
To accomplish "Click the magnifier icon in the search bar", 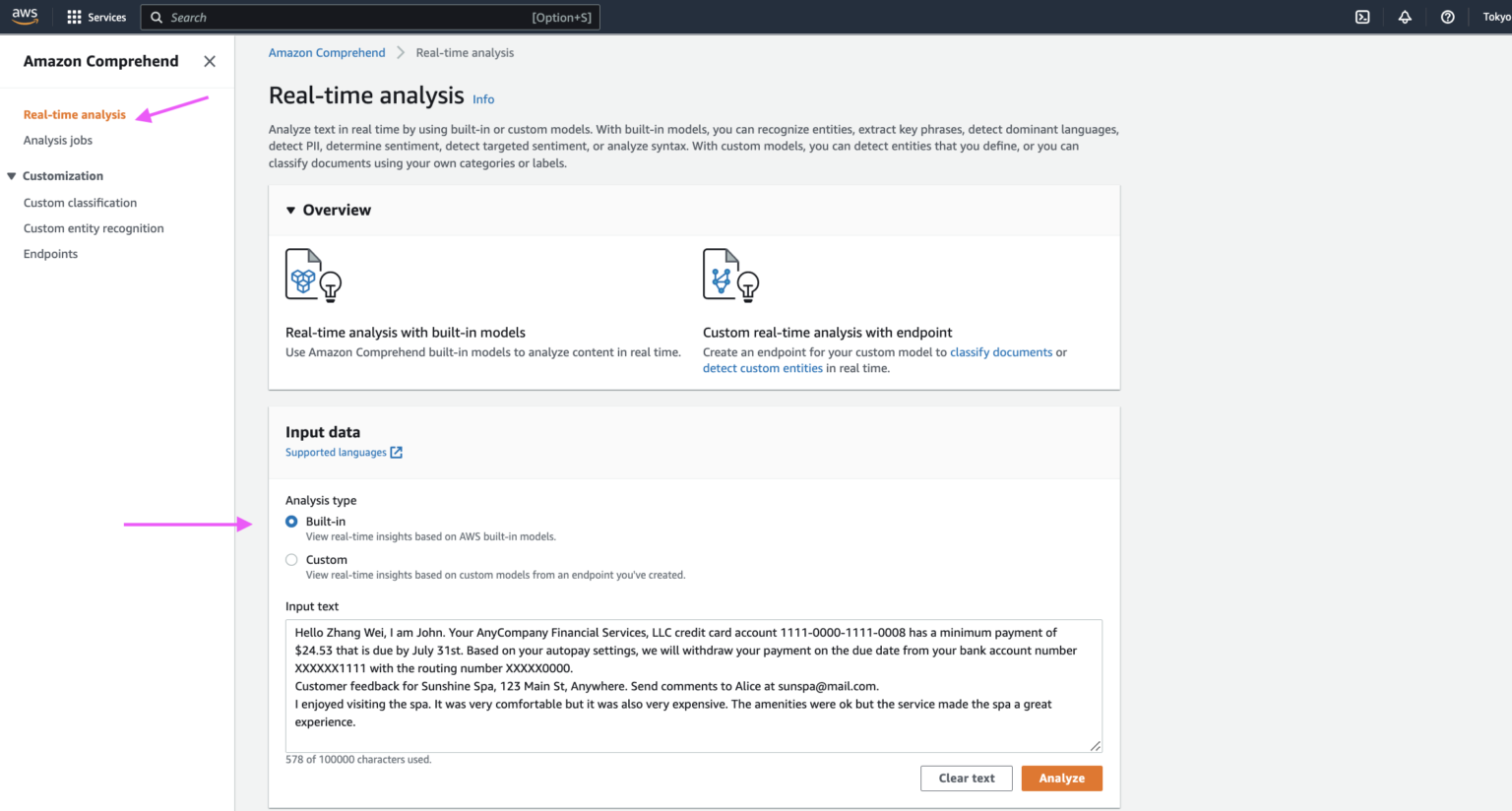I will (157, 17).
